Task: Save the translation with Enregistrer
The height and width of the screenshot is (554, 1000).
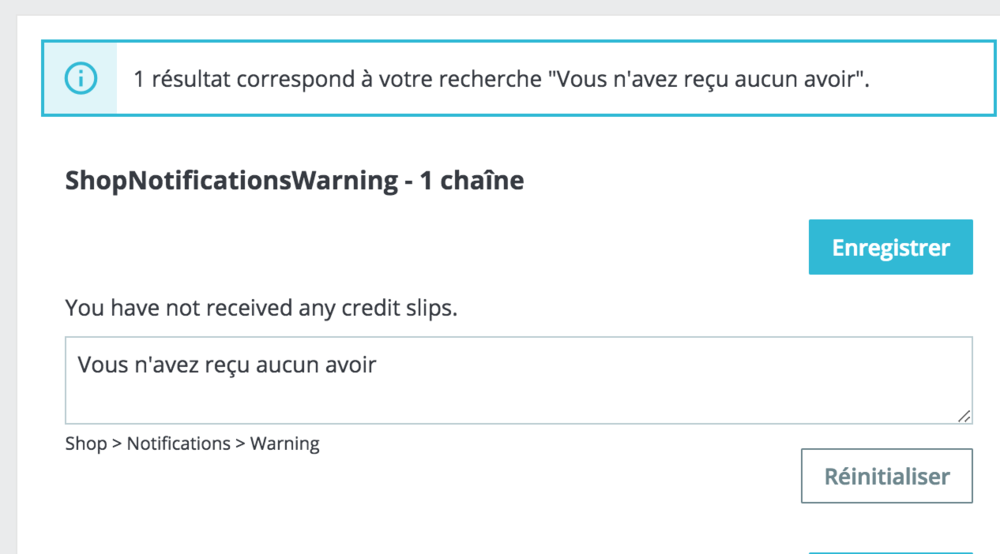Action: click(x=890, y=247)
